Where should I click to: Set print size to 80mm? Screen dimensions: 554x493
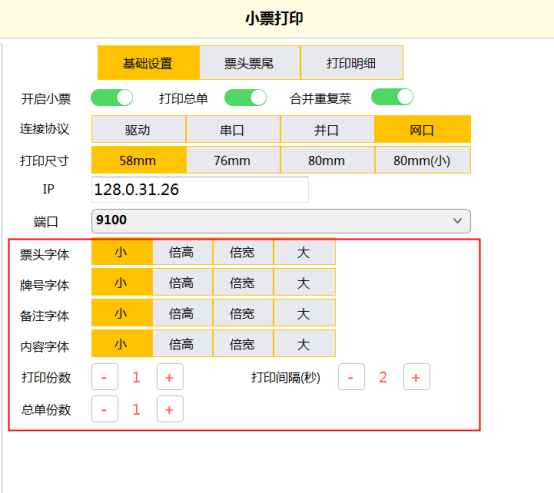(327, 160)
